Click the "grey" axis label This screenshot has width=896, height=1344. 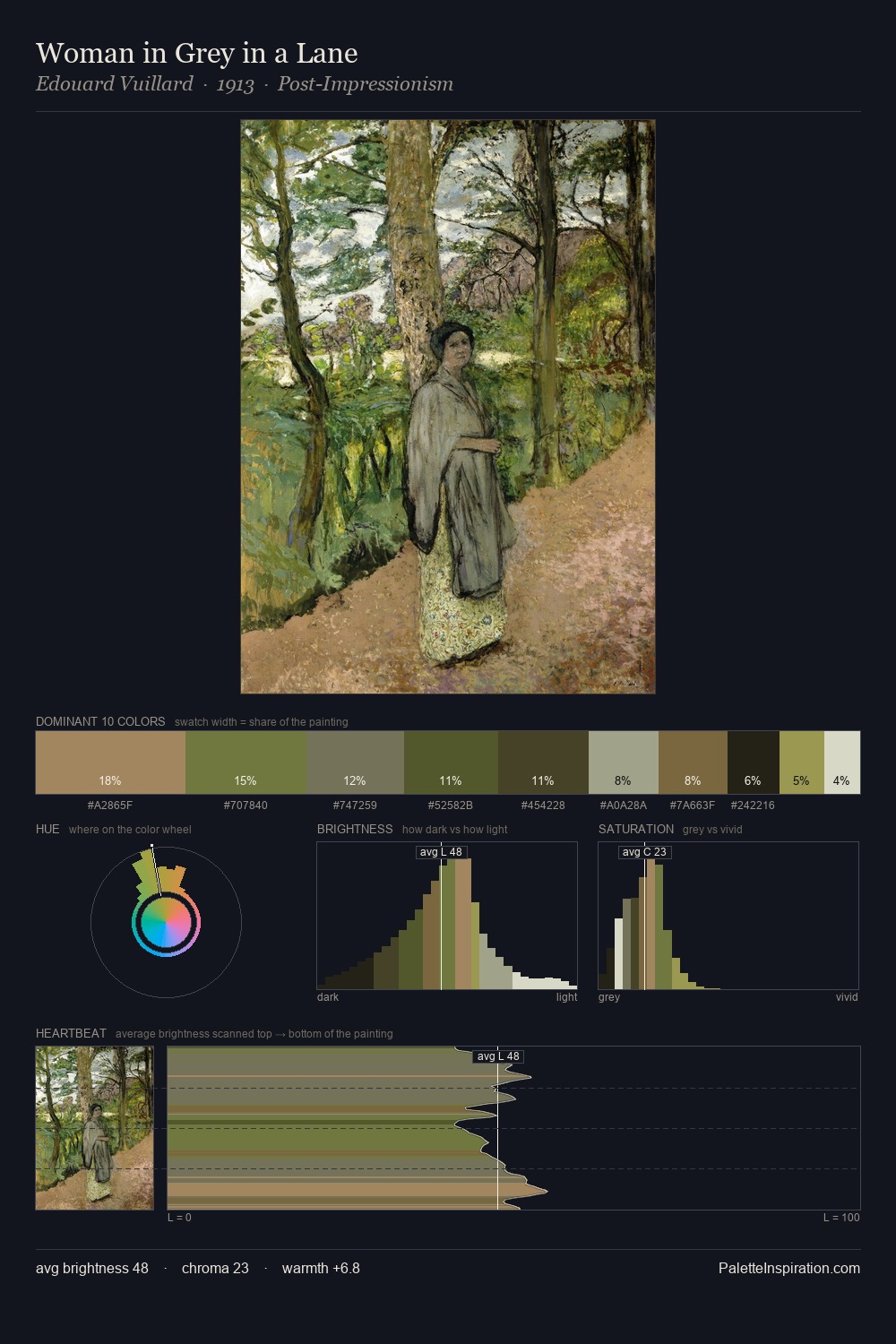tap(609, 997)
